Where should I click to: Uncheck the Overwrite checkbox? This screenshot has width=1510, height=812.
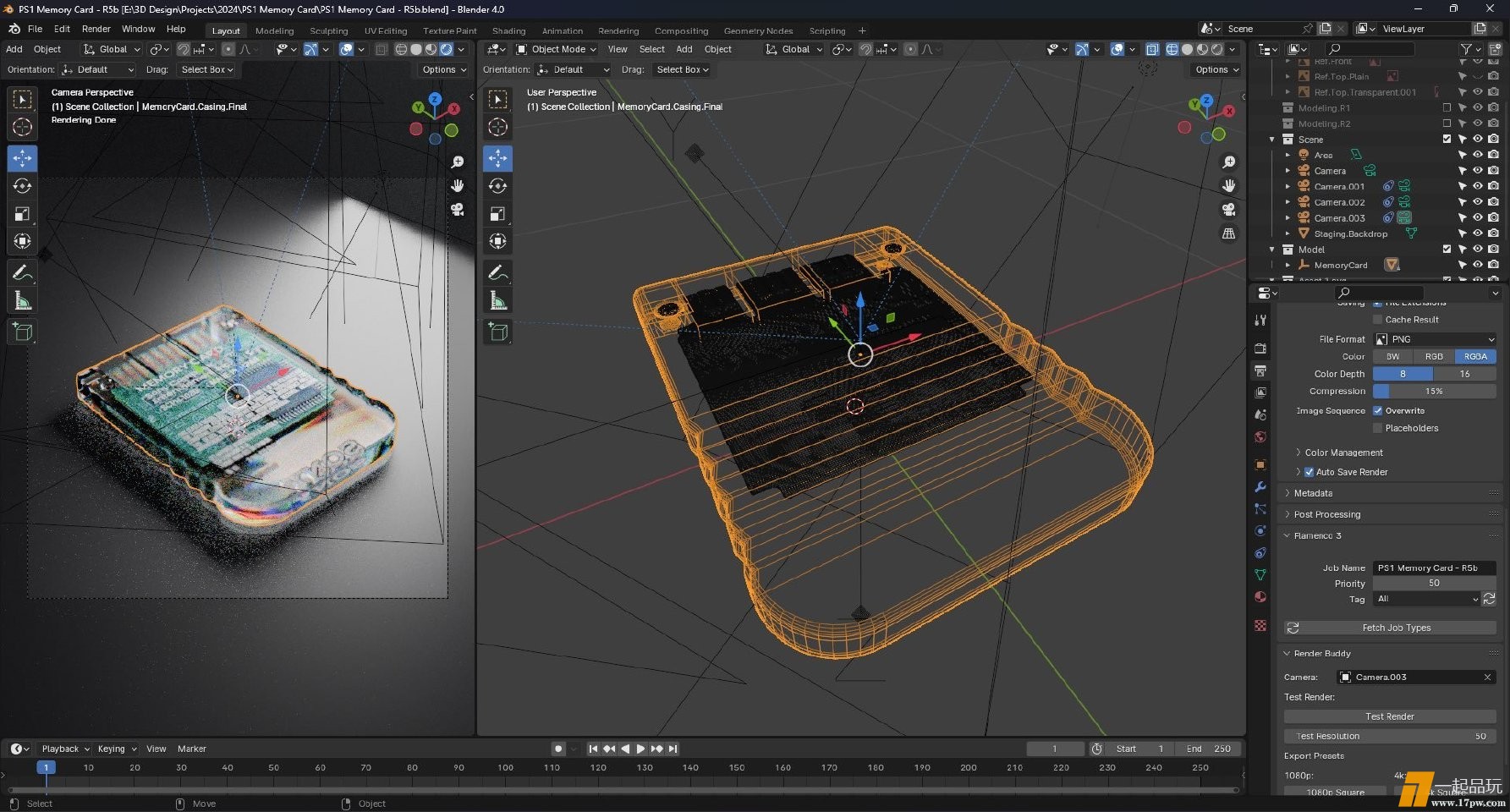tap(1377, 411)
